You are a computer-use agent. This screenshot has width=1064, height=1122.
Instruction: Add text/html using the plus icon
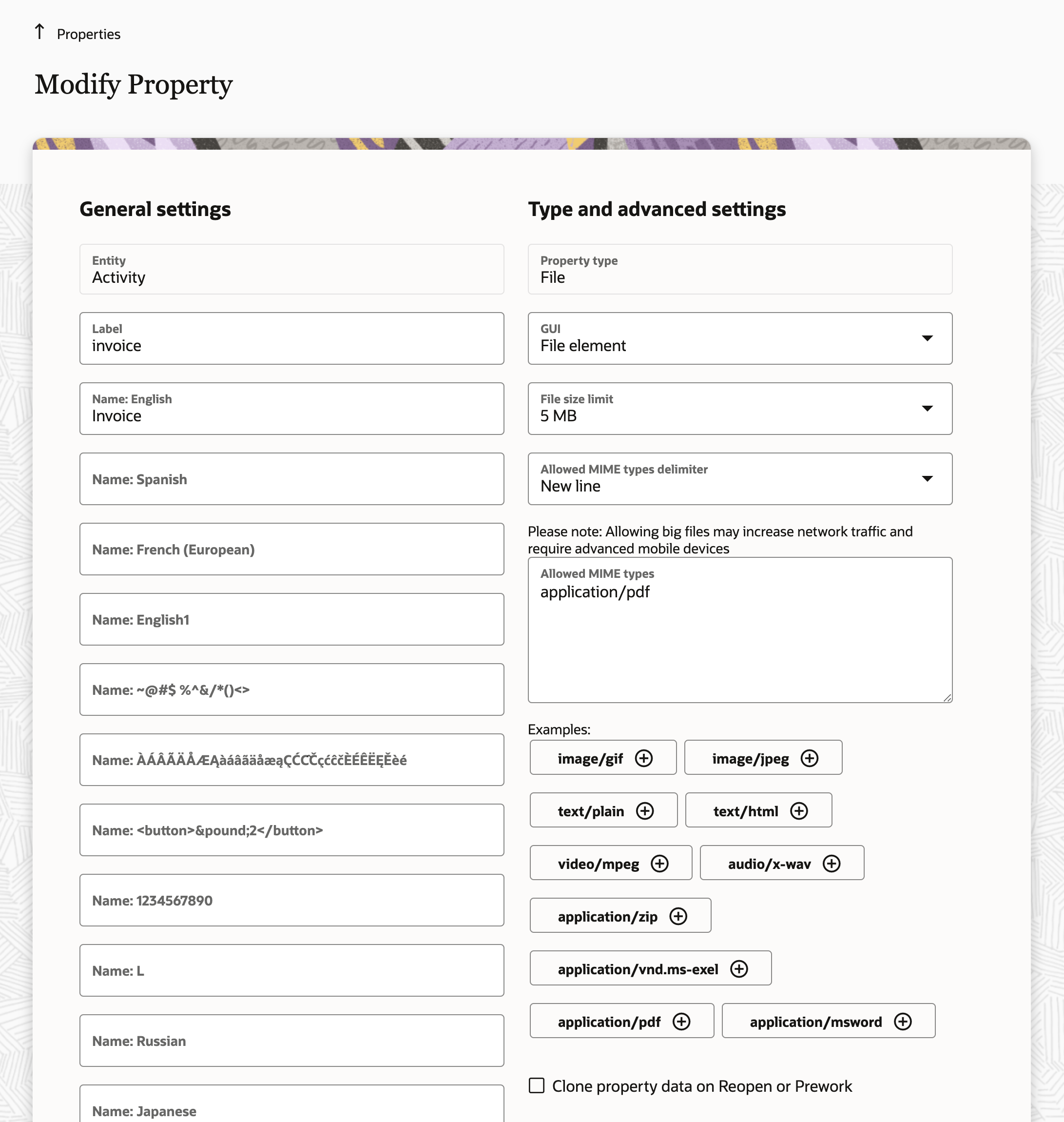tap(798, 811)
